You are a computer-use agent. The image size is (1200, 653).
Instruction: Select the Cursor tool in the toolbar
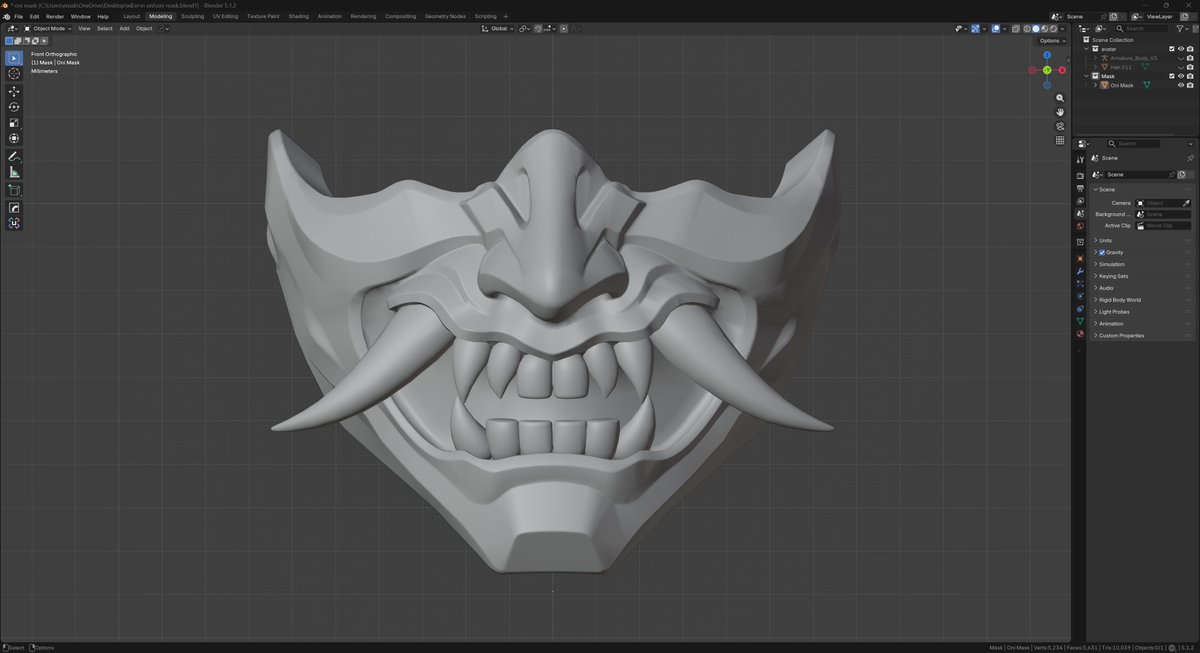[14, 74]
